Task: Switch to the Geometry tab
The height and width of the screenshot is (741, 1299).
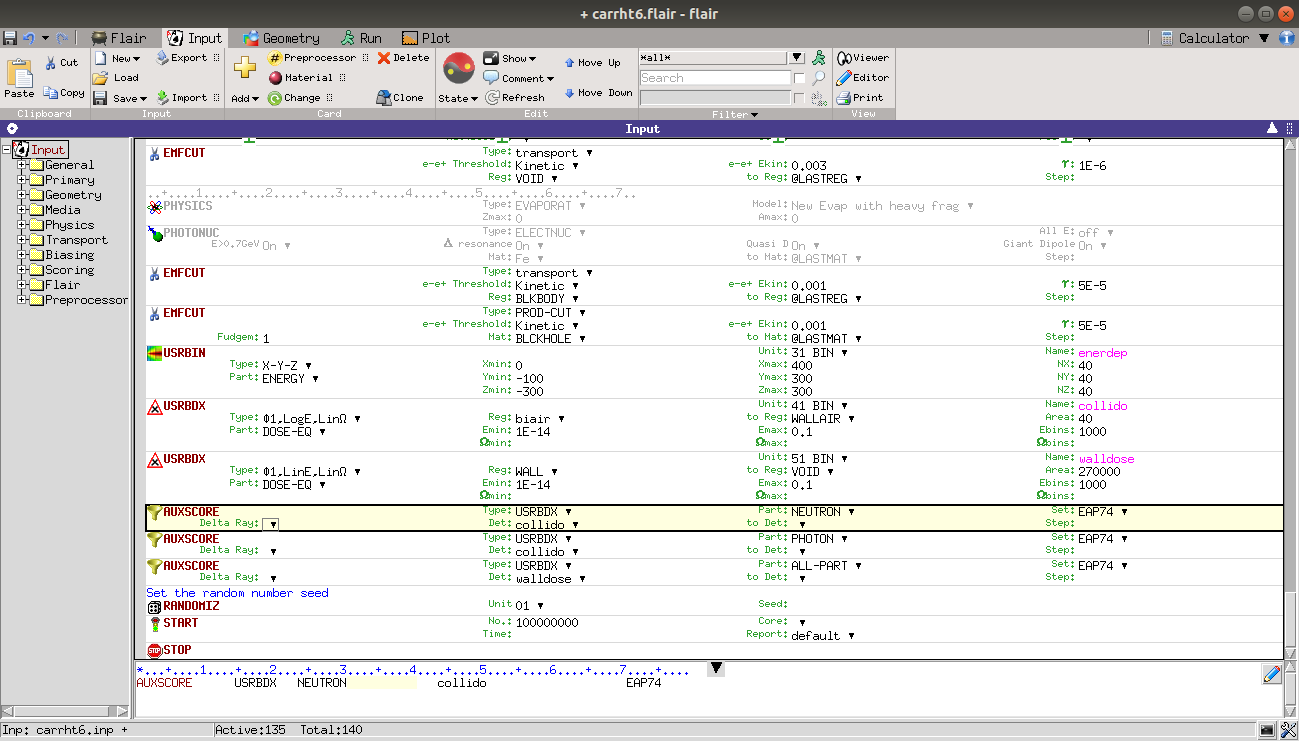Action: pos(280,38)
